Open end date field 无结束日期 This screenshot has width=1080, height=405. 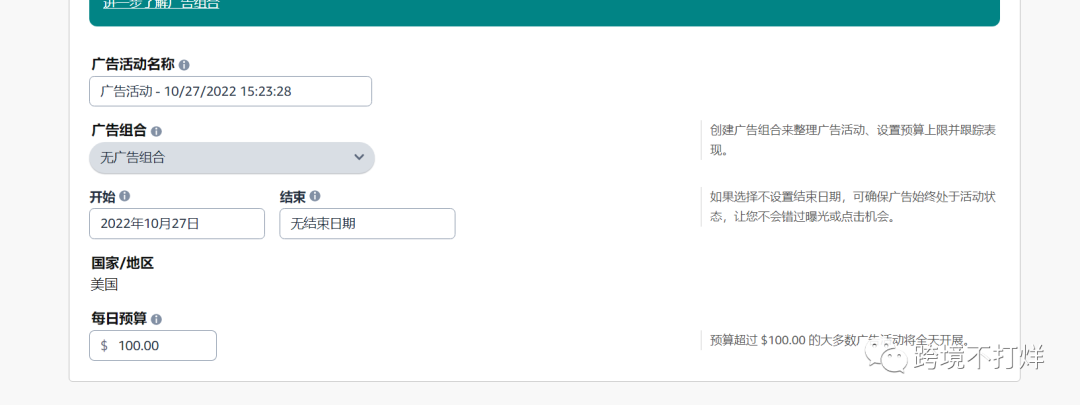click(x=367, y=224)
